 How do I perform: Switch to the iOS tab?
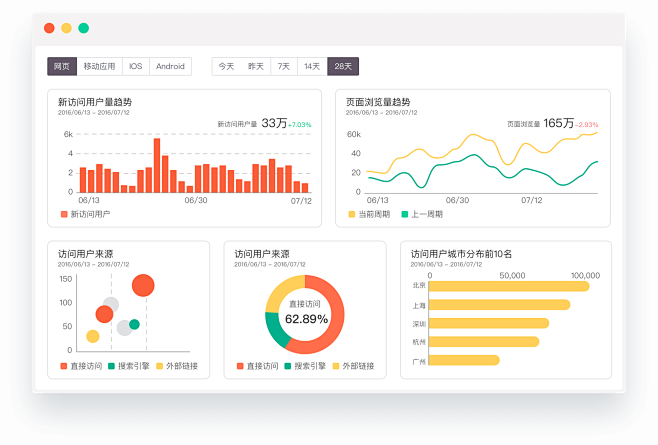pyautogui.click(x=136, y=66)
